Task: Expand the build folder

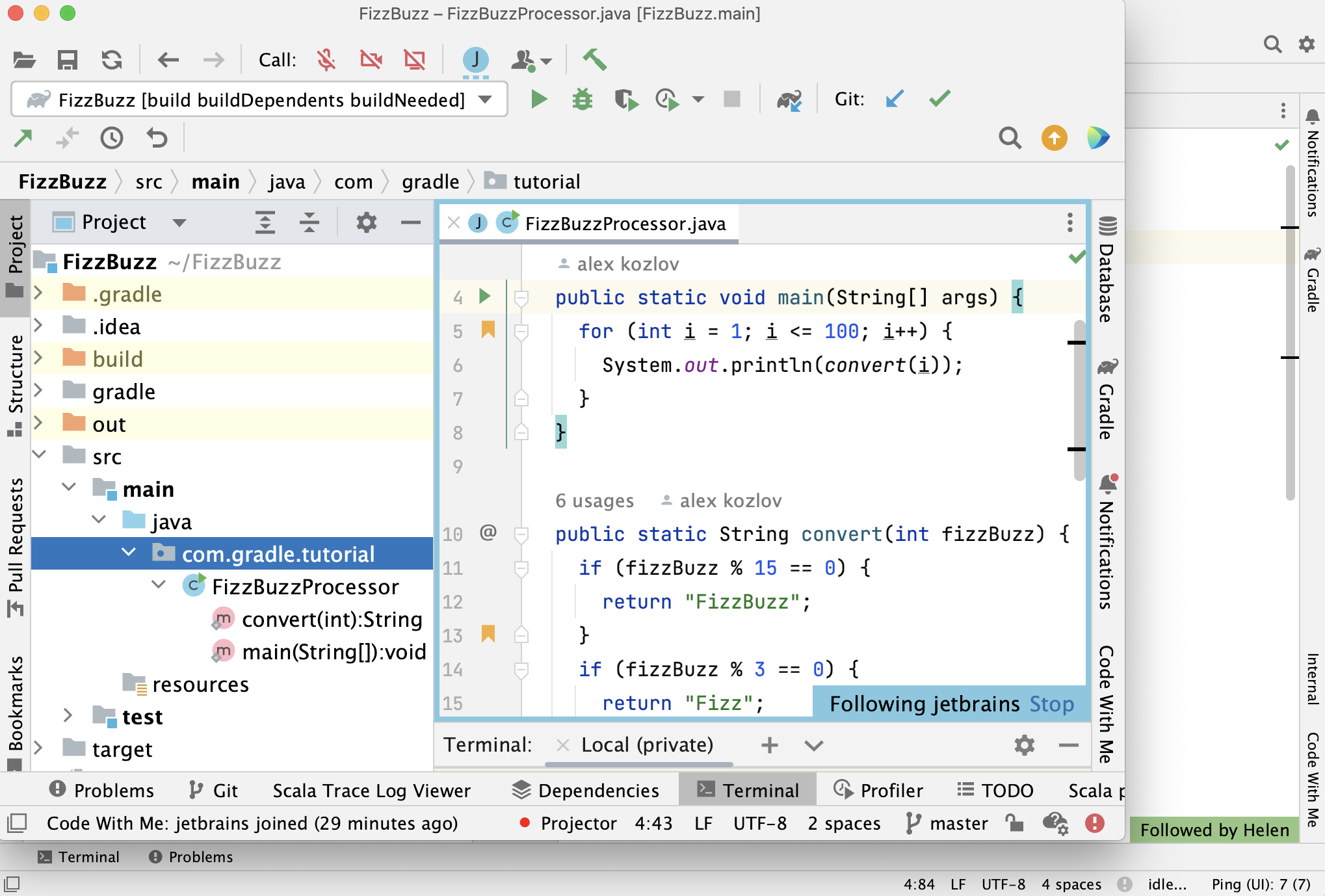Action: coord(38,358)
